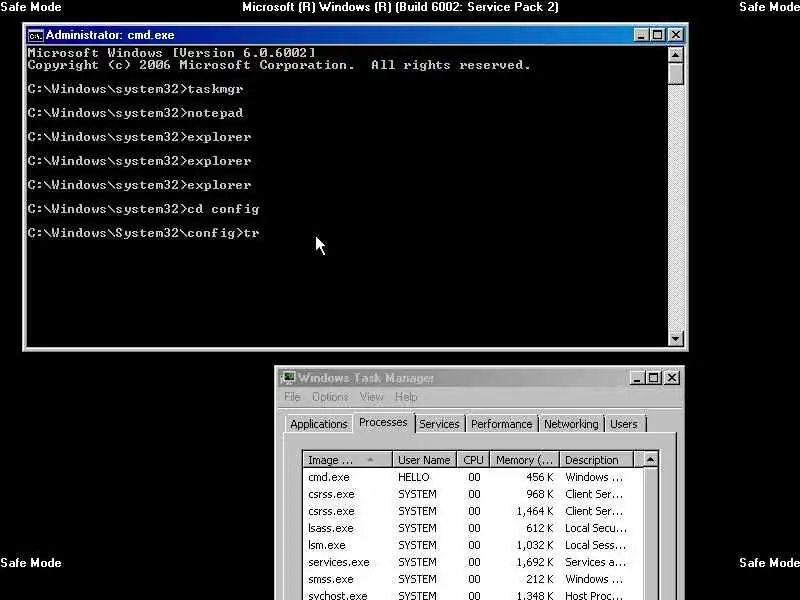This screenshot has width=800, height=600.
Task: Select the cmd.exe process row
Action: tap(473, 477)
